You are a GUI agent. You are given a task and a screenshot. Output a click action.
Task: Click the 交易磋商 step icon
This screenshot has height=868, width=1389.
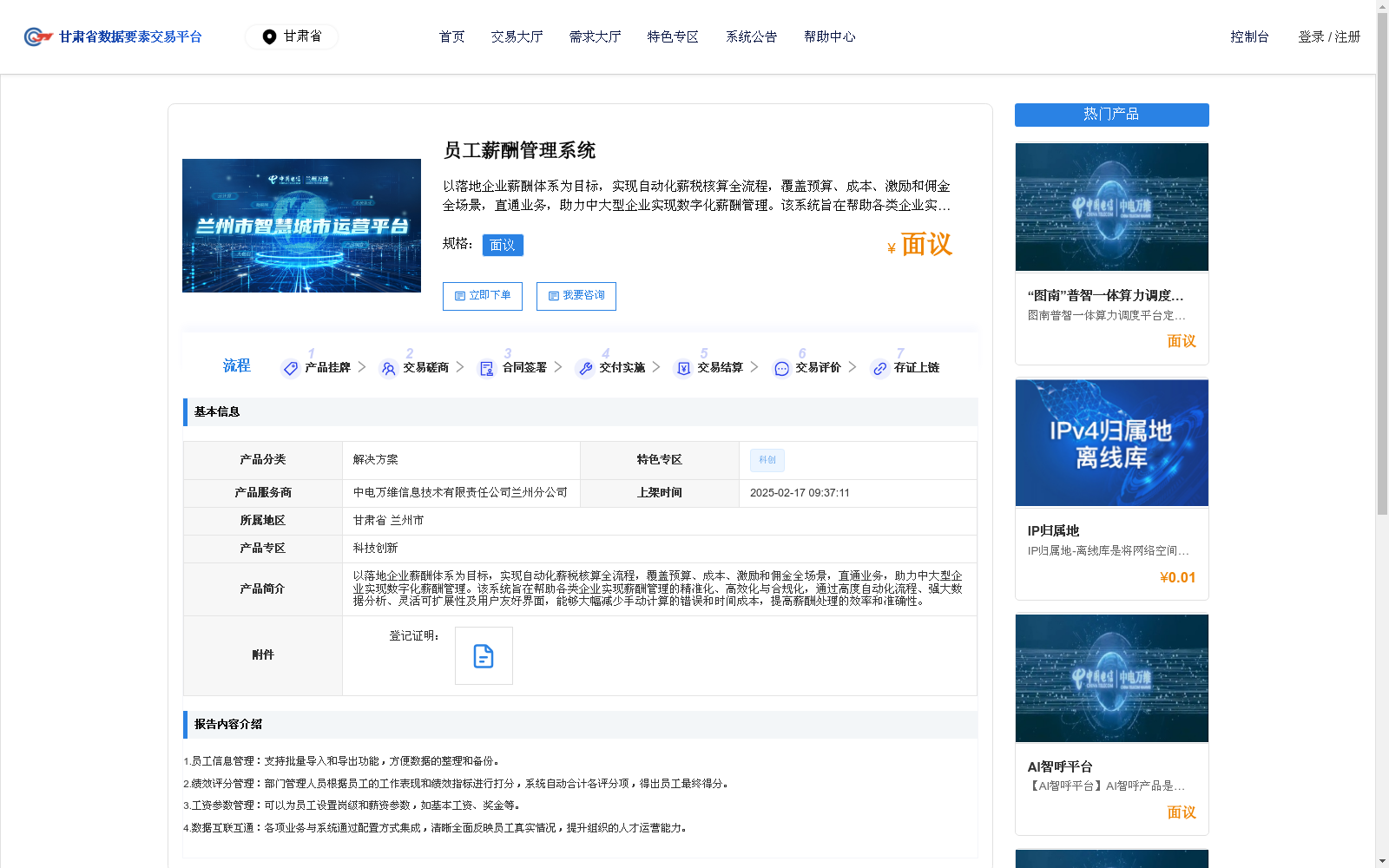(388, 368)
